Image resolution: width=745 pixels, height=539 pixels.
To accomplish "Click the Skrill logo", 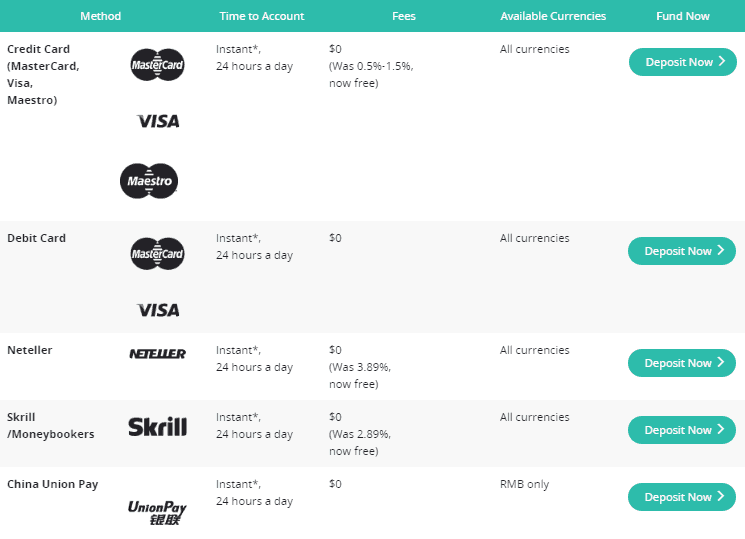I will (158, 426).
